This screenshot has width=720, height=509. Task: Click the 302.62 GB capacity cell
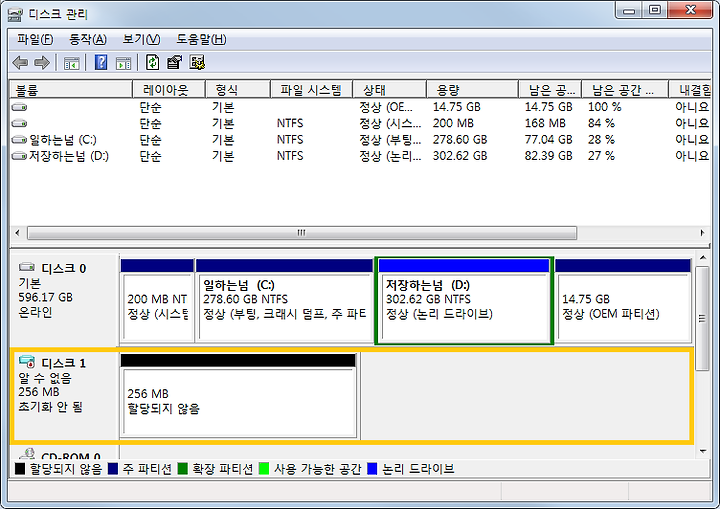[x=460, y=156]
